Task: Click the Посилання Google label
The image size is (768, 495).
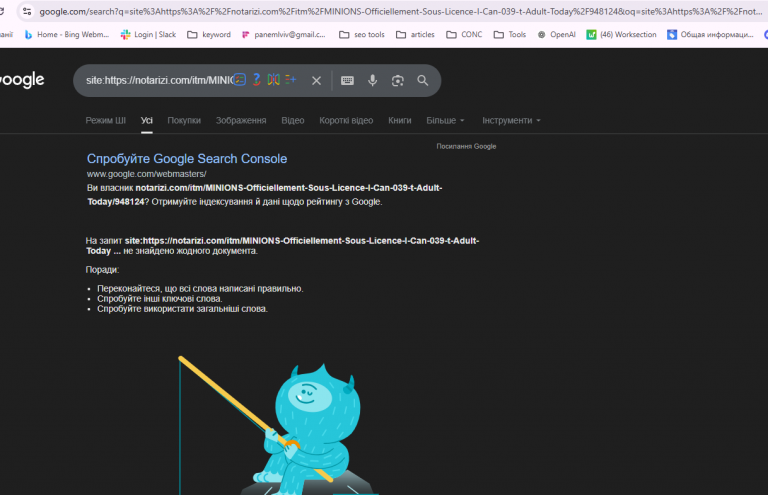Action: 466,146
